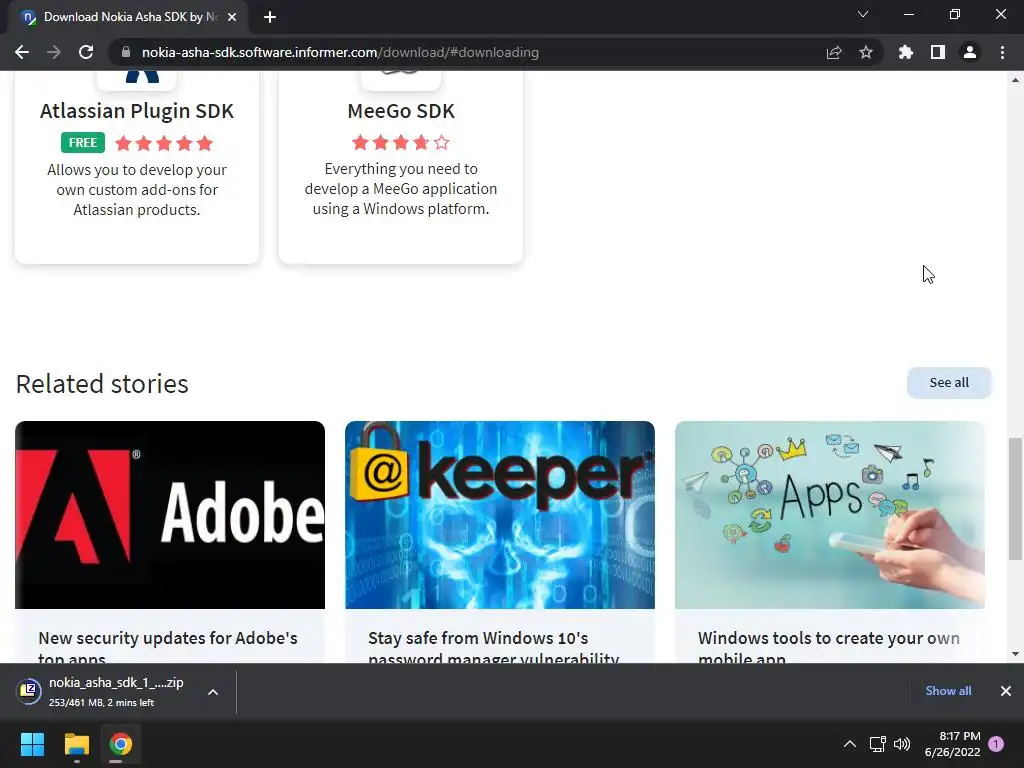Share this page from address bar
The height and width of the screenshot is (768, 1024).
coord(834,52)
